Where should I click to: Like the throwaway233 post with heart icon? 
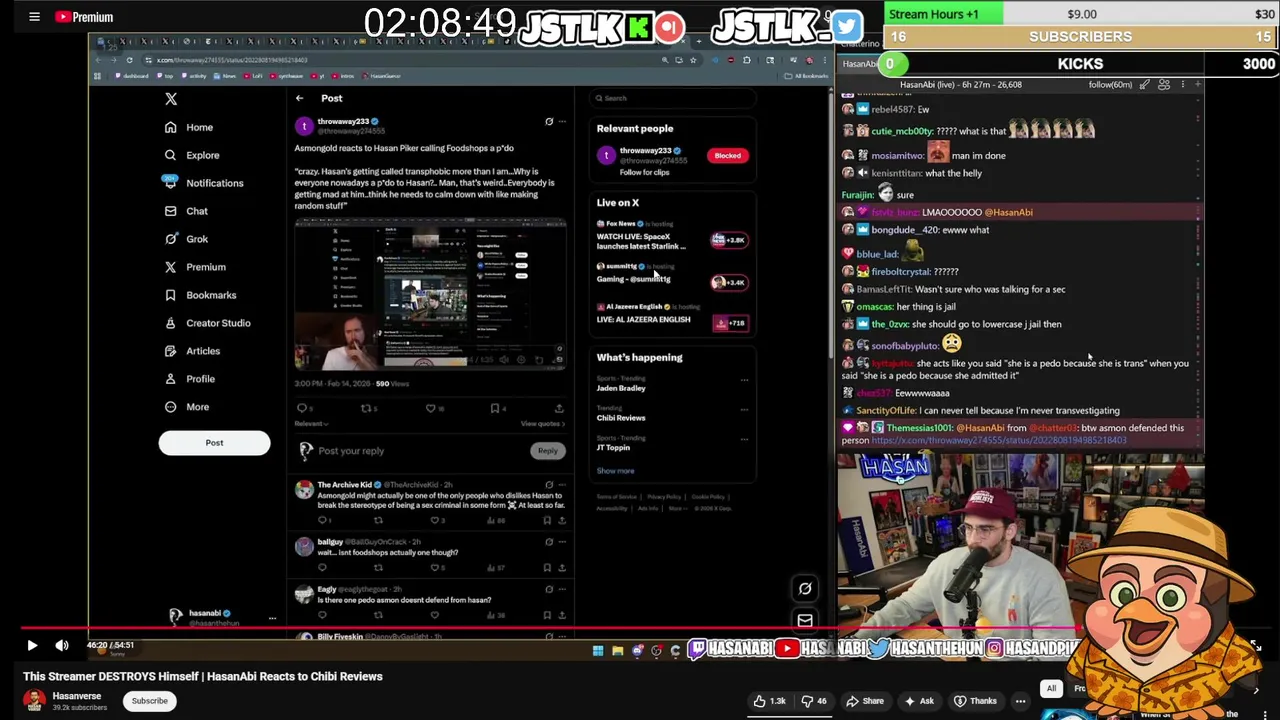click(433, 408)
